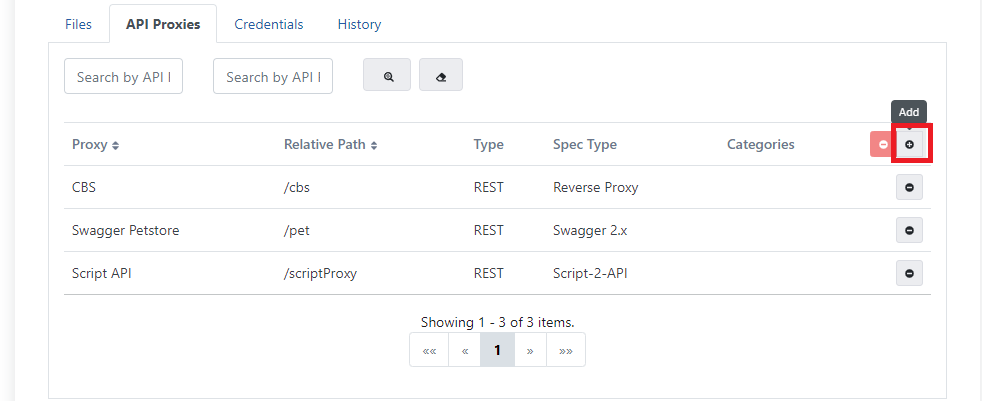Focus the first Search by API input

coord(123,77)
